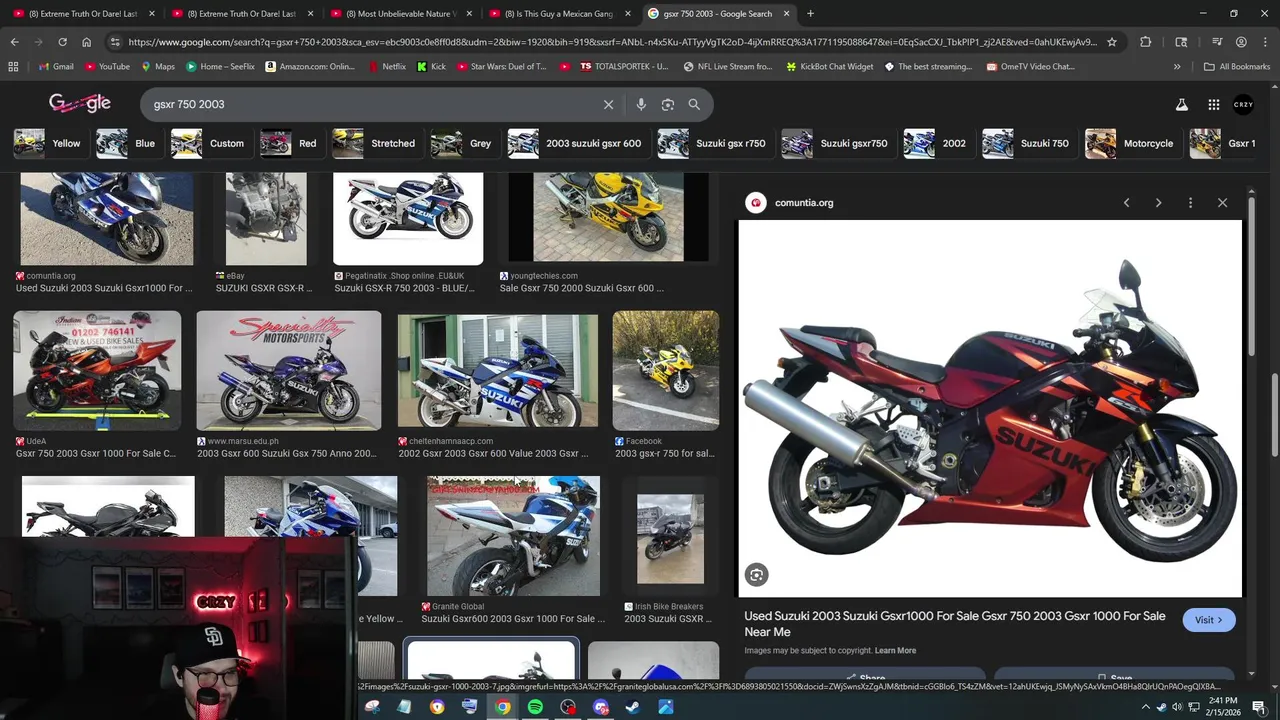Open the UdeA orange bike thumbnail

97,370
